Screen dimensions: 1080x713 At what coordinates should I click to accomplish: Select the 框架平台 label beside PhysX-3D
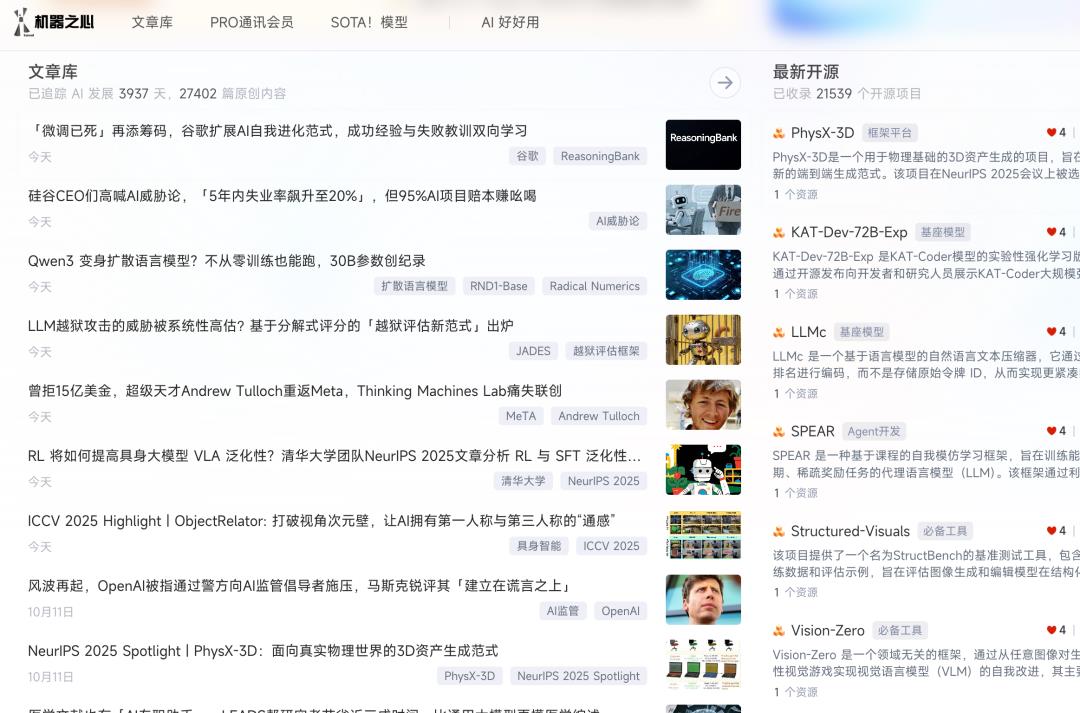click(889, 133)
